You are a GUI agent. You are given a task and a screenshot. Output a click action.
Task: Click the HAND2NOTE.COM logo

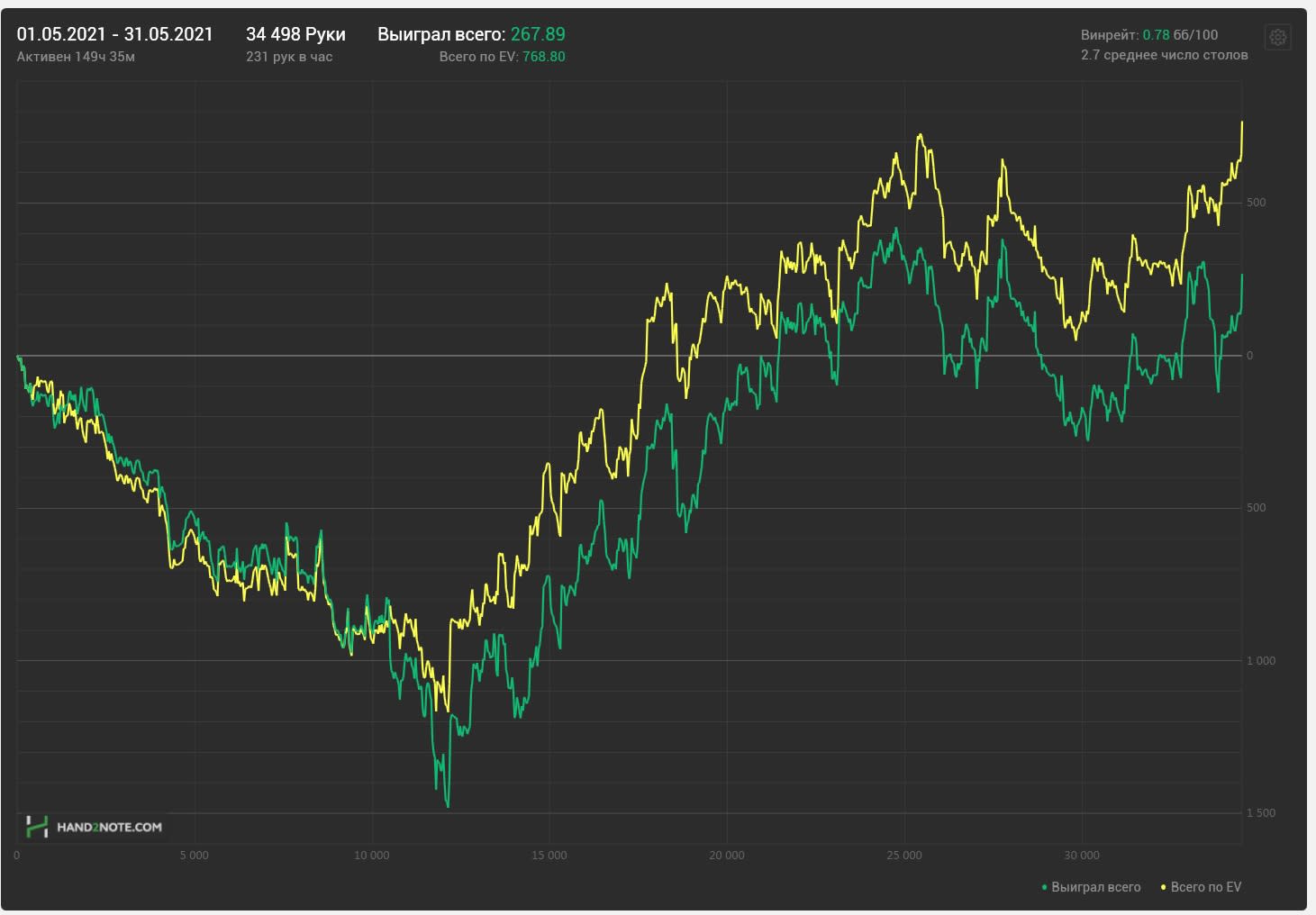click(95, 827)
